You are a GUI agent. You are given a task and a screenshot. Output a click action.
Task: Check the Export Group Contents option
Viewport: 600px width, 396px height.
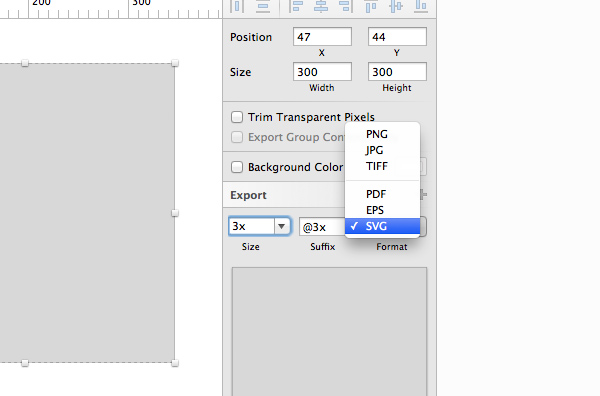(x=237, y=137)
